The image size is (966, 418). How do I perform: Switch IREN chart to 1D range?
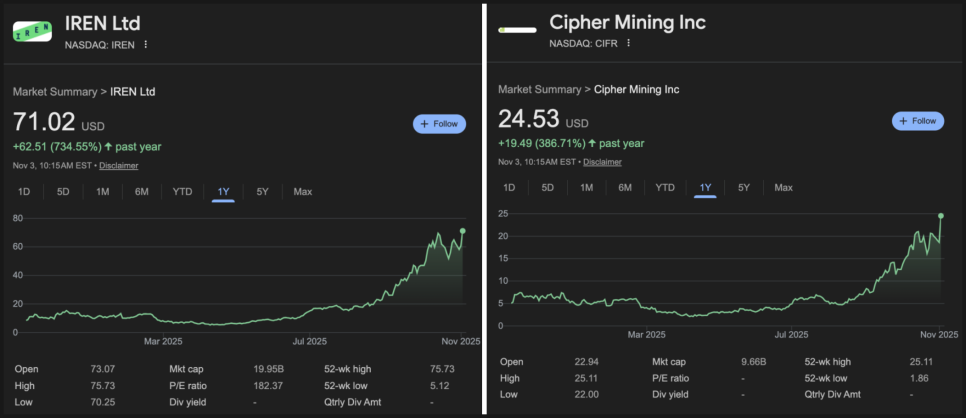tap(26, 191)
